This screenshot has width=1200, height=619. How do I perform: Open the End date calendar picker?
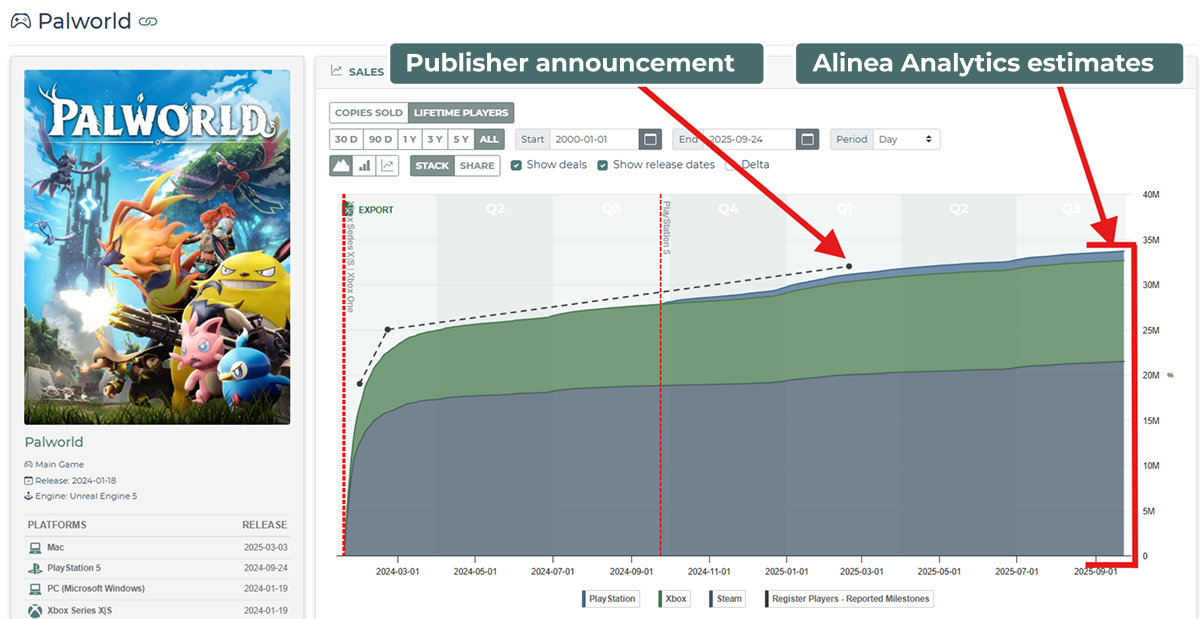[x=809, y=139]
